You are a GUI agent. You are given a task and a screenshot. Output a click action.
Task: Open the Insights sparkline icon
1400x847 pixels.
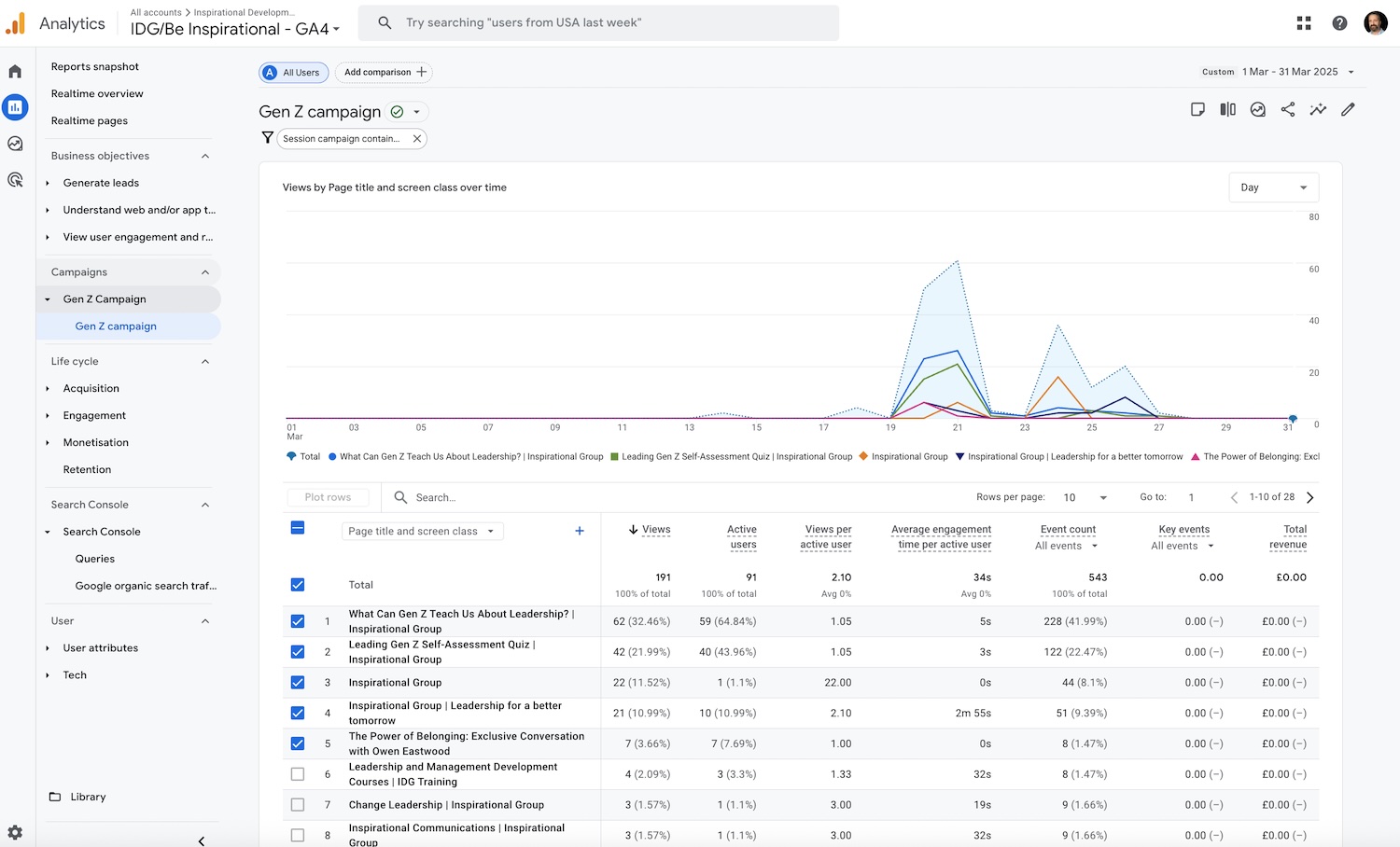[x=1318, y=110]
